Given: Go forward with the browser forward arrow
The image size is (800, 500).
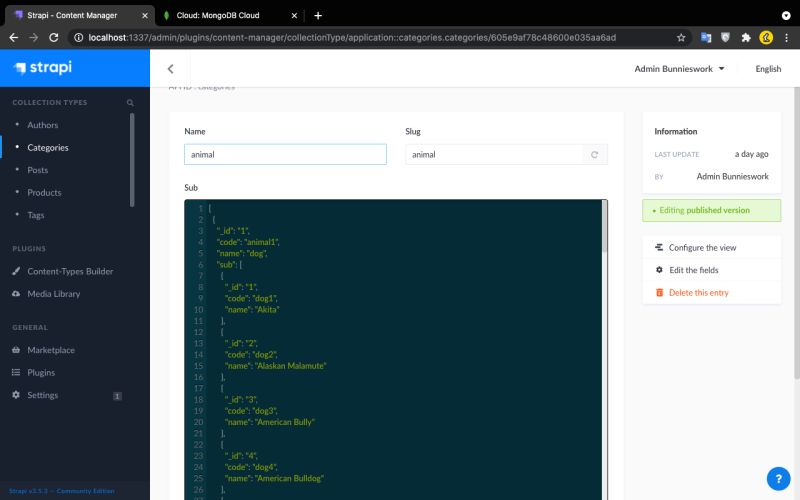Looking at the screenshot, I should tap(34, 37).
